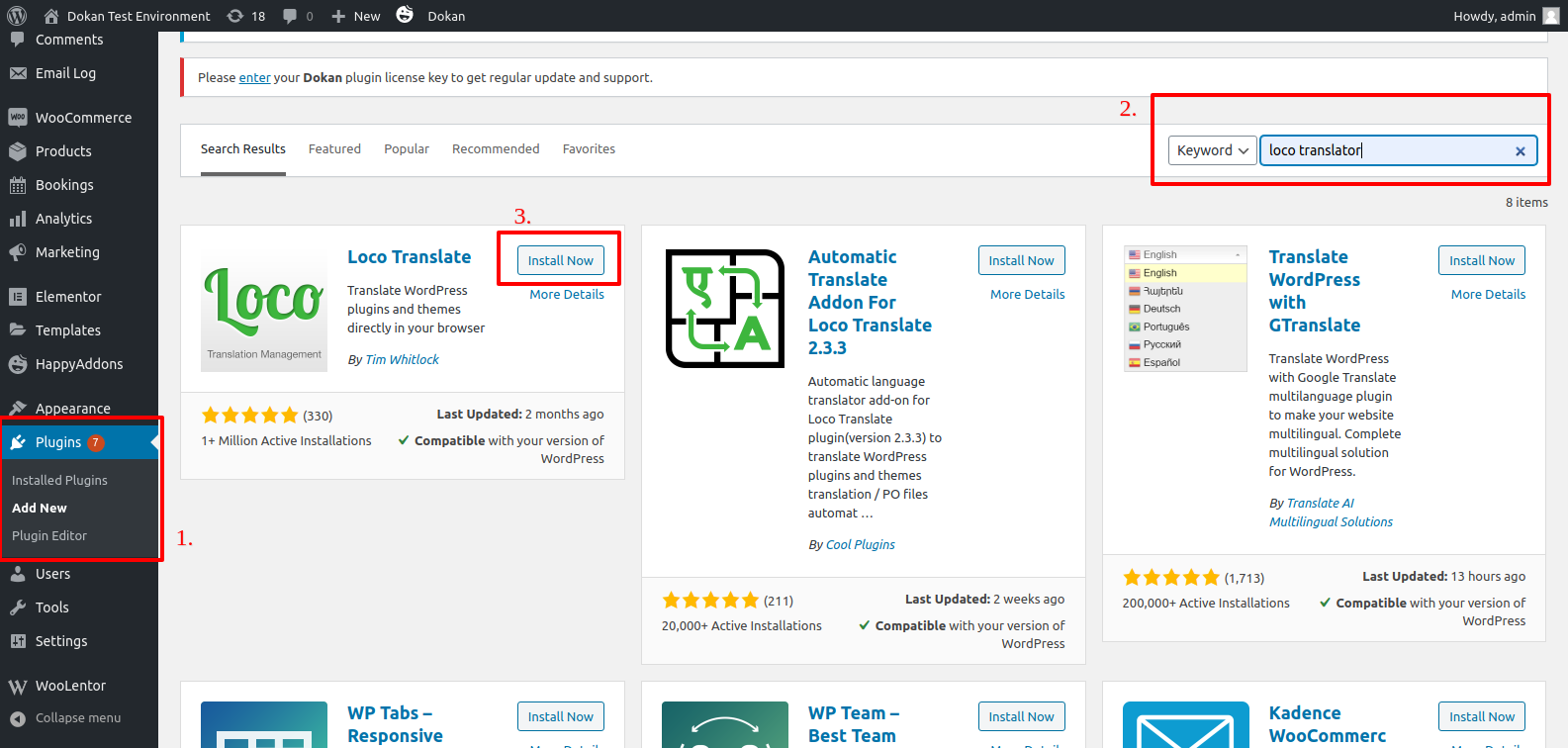The height and width of the screenshot is (748, 1568).
Task: Open the WP Team plugin title link
Action: (x=854, y=725)
